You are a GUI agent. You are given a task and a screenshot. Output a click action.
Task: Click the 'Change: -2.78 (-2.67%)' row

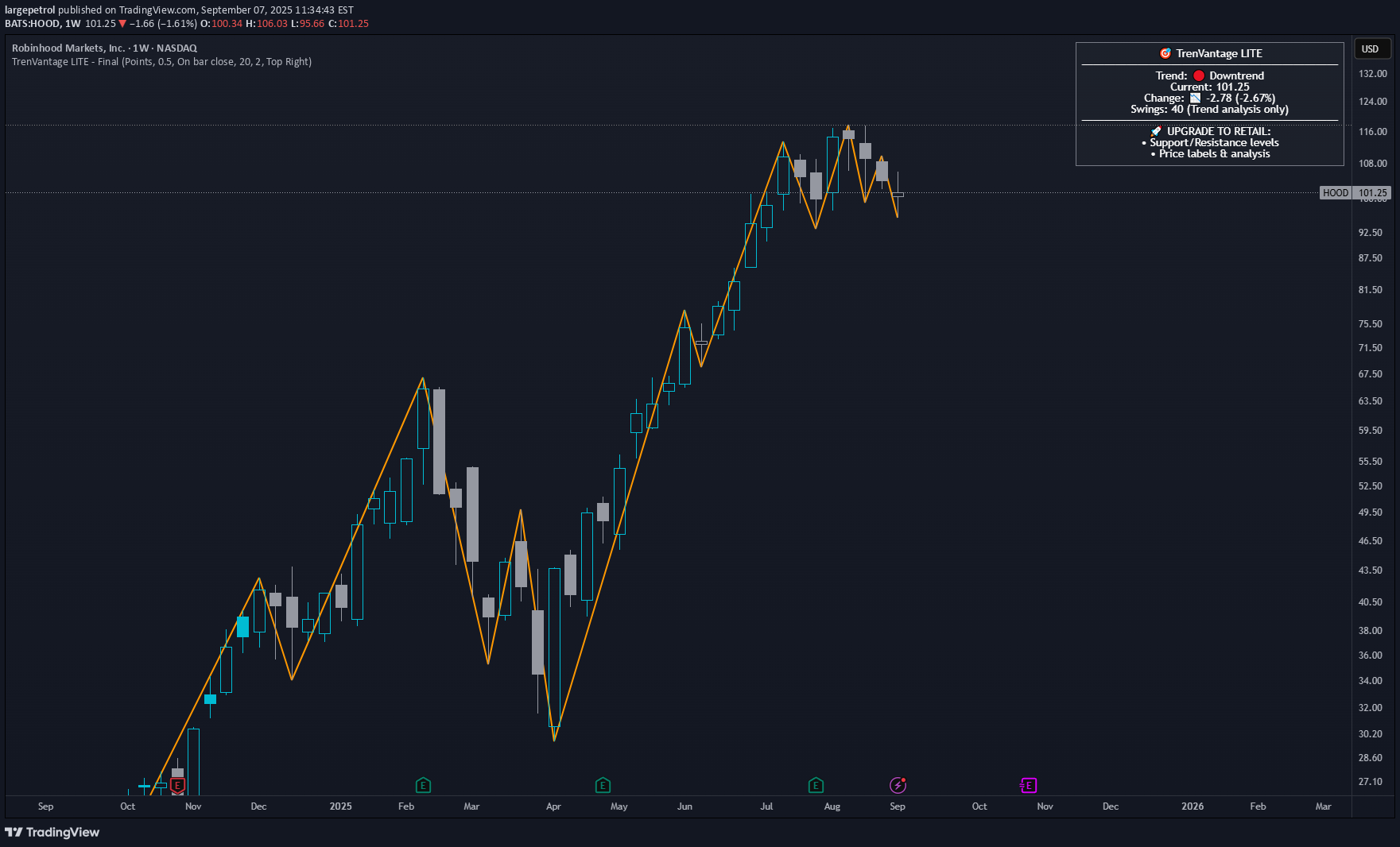point(1210,98)
